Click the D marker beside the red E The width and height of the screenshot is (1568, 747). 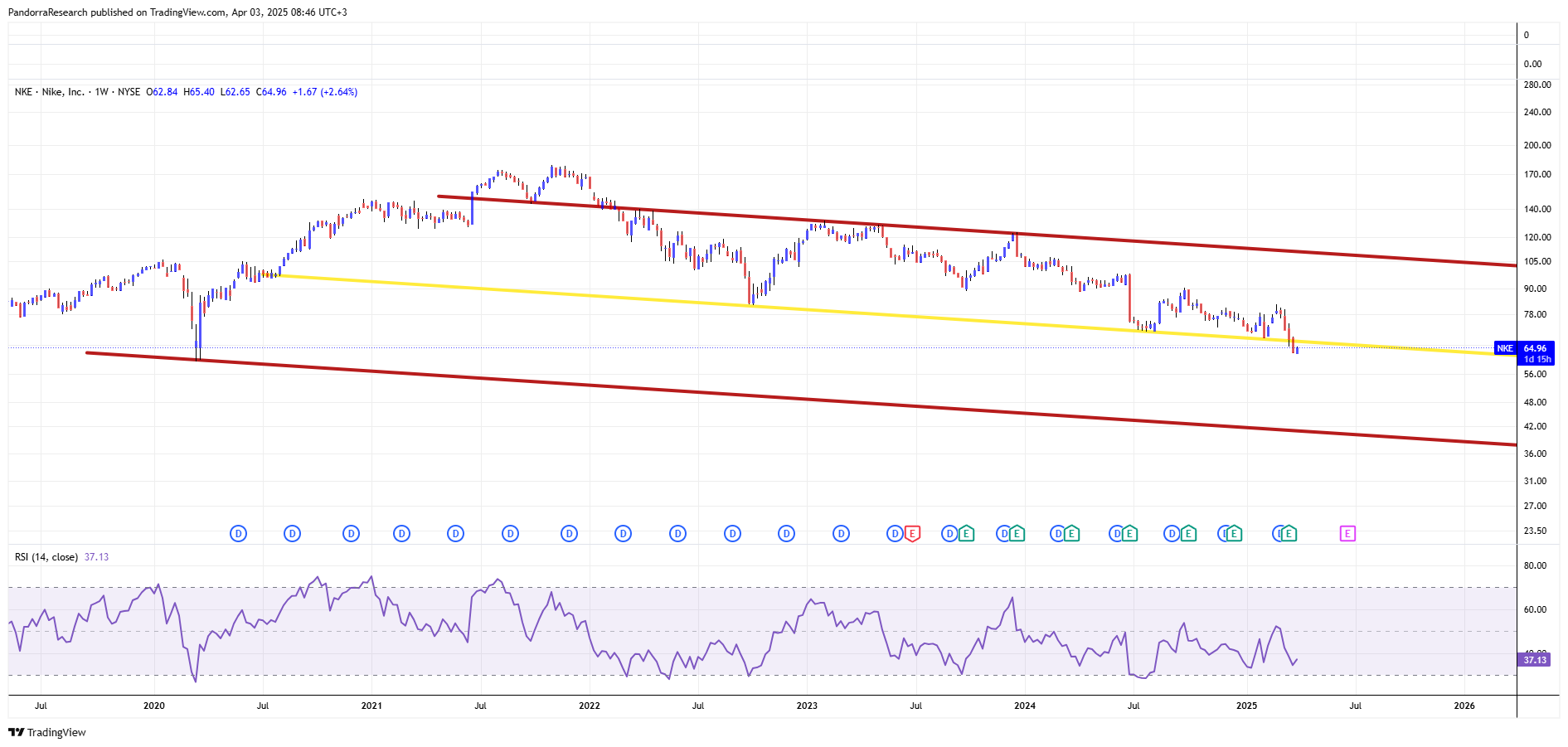895,534
